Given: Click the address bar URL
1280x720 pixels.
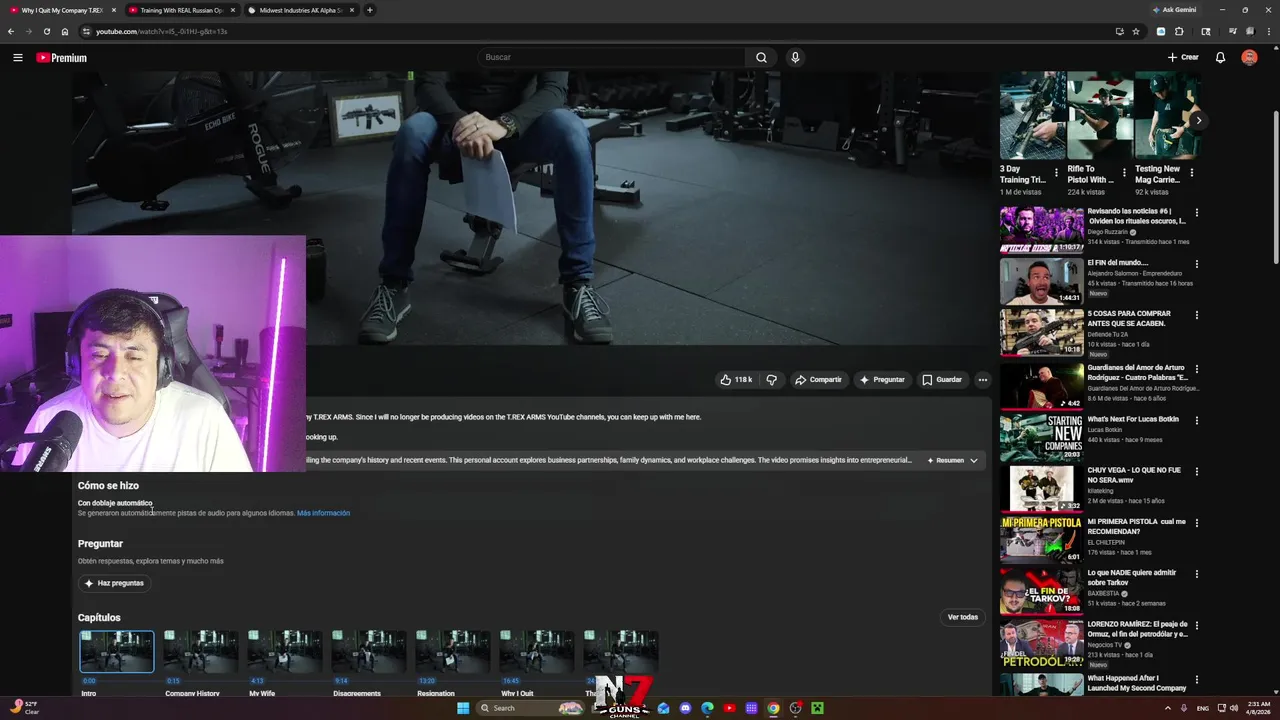Looking at the screenshot, I should point(161,31).
